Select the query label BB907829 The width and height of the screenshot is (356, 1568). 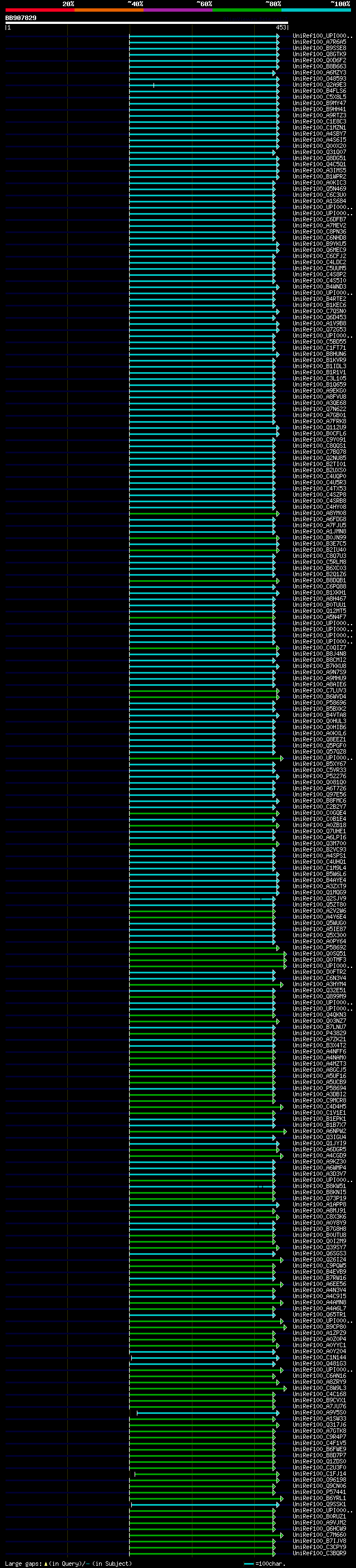21,18
